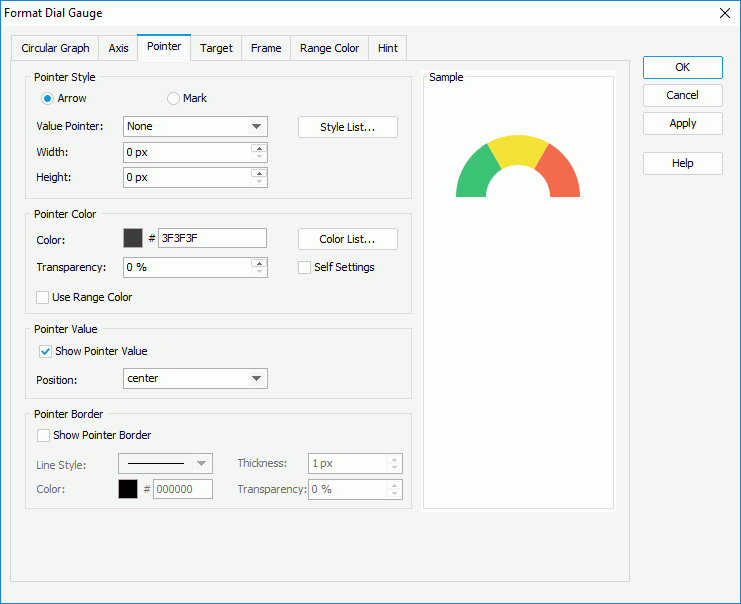
Task: Open the Range Color tab
Action: pyautogui.click(x=329, y=48)
